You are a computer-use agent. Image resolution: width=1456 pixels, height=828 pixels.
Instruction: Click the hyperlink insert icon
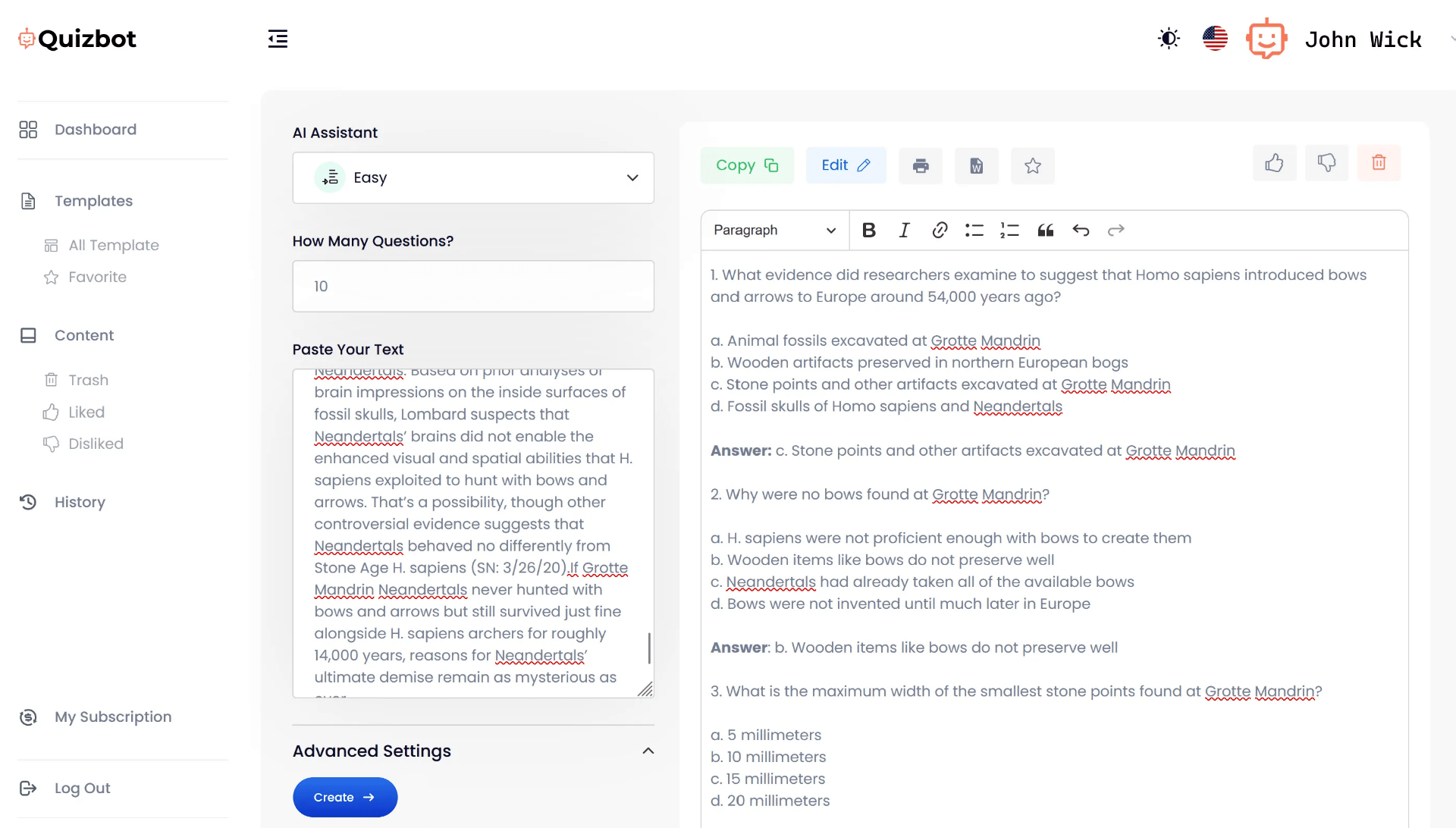click(x=938, y=230)
